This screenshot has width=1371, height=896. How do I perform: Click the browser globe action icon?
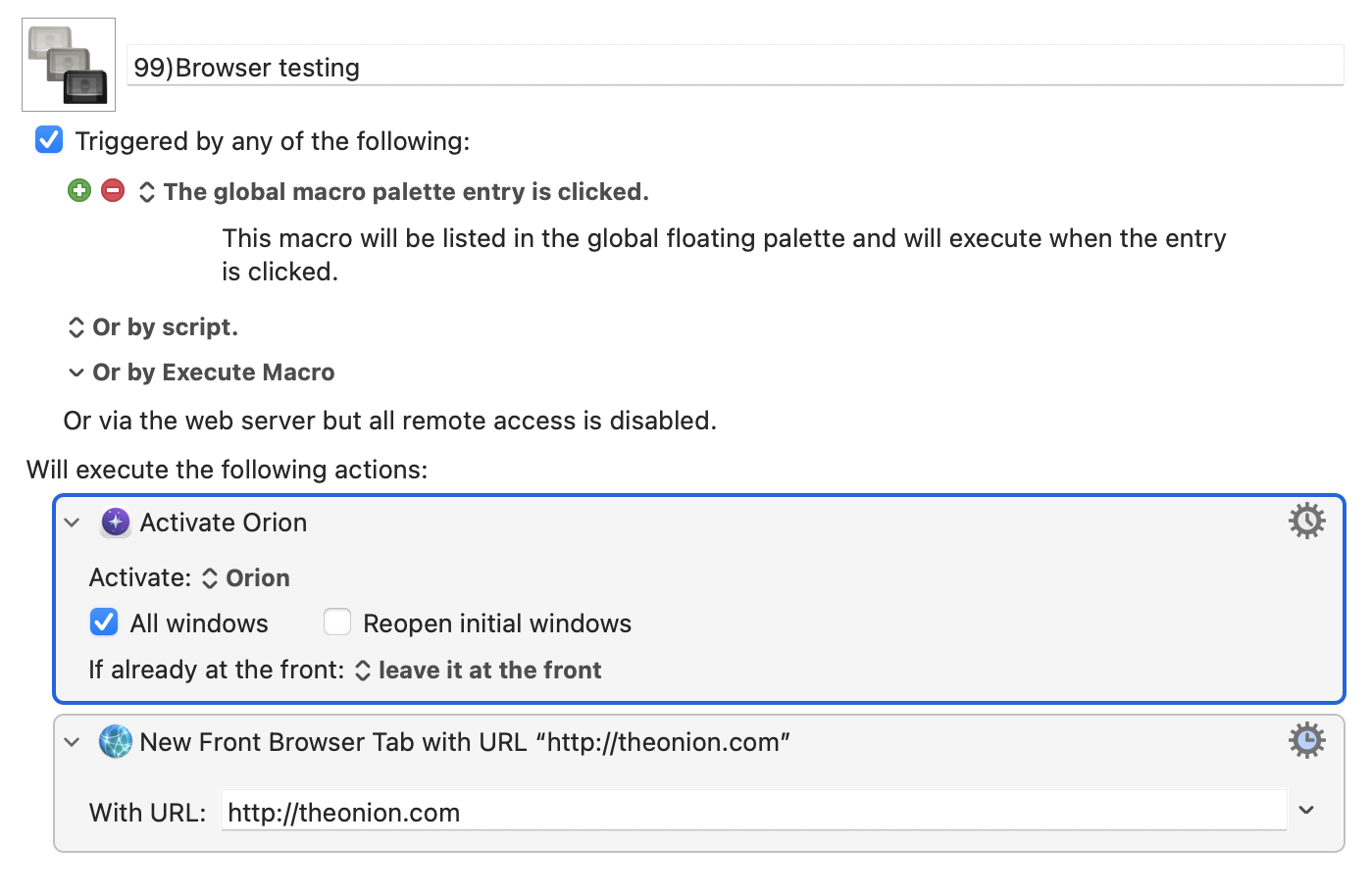(116, 742)
